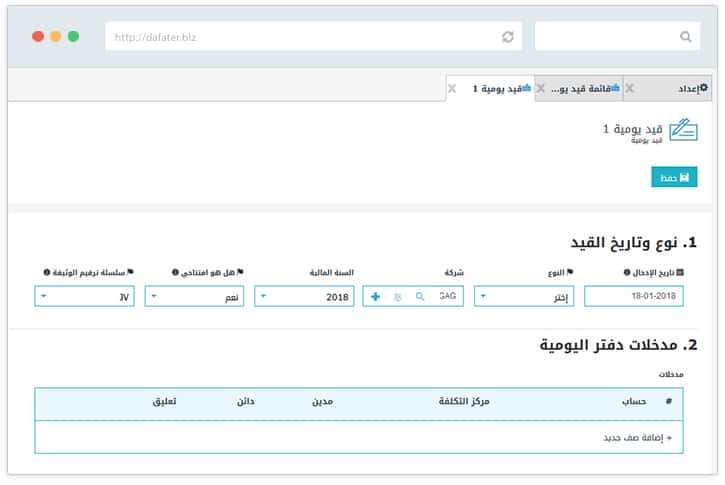The height and width of the screenshot is (485, 725).
Task: Click the حفظ save button
Action: coord(674,177)
